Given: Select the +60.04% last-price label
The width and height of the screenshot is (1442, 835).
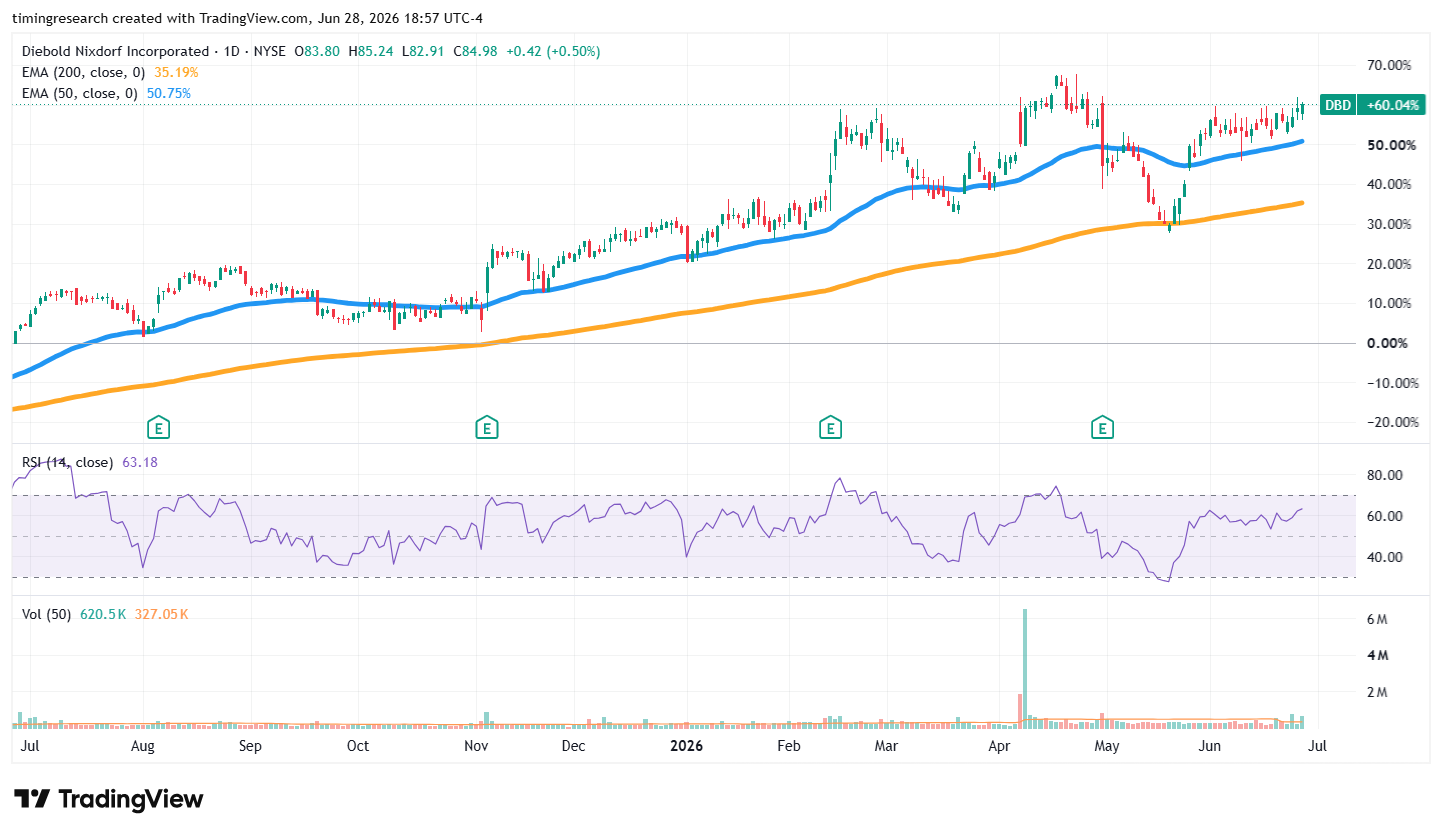Looking at the screenshot, I should tap(1391, 105).
